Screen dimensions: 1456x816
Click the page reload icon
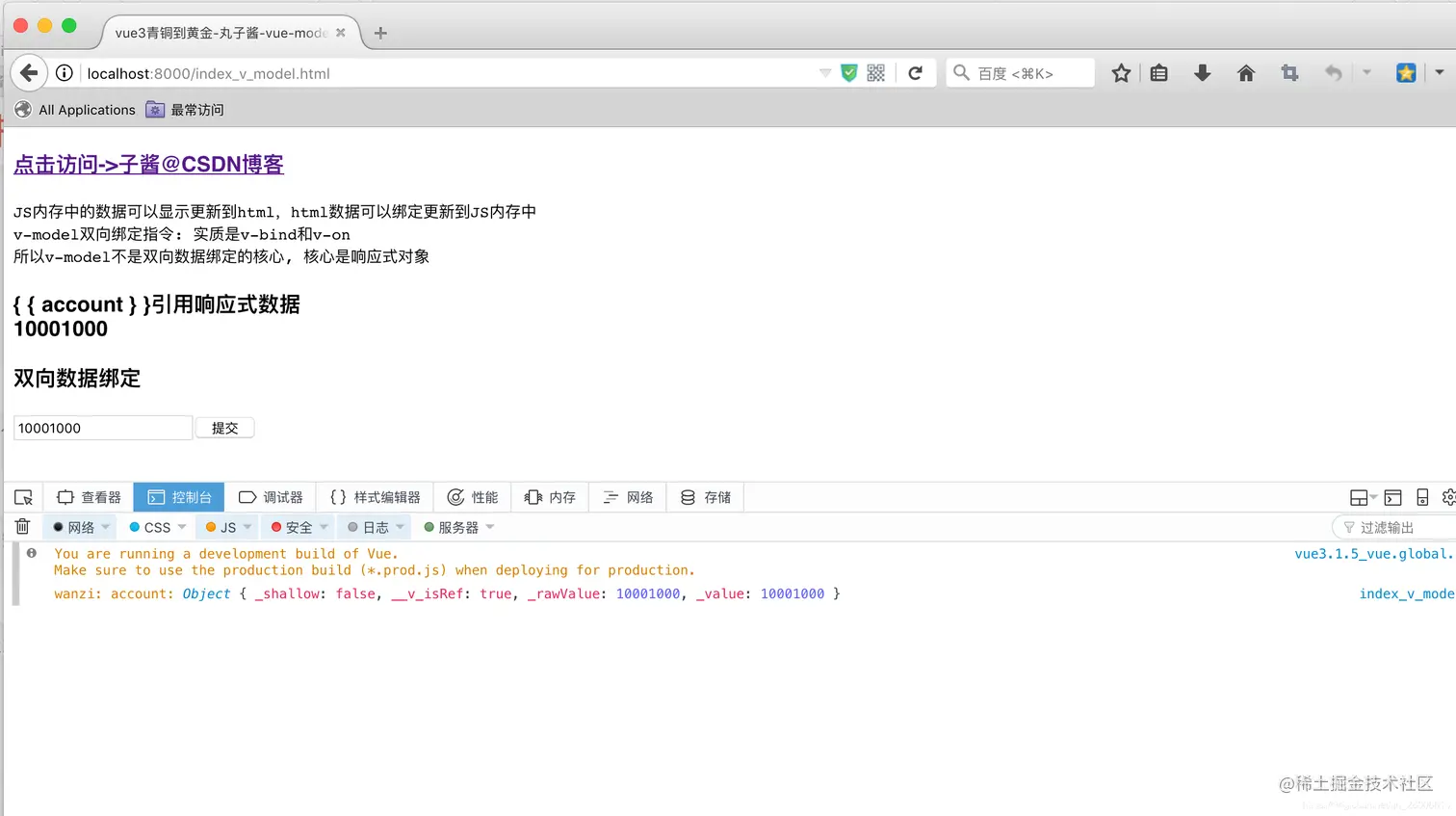click(914, 72)
